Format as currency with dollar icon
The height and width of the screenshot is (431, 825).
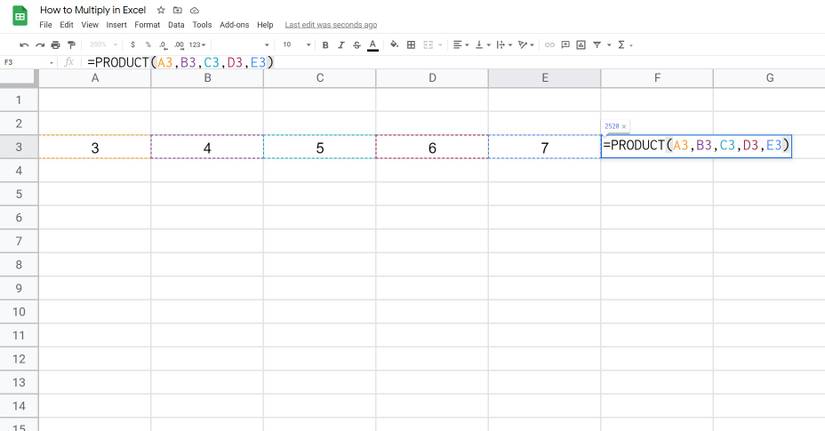point(133,45)
